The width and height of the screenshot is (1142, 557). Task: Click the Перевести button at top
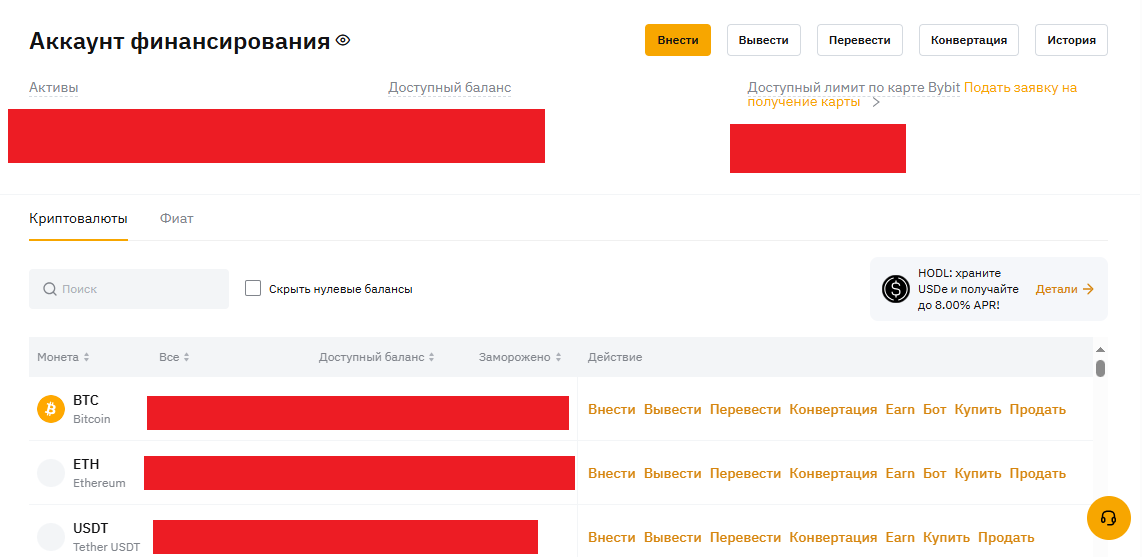859,40
